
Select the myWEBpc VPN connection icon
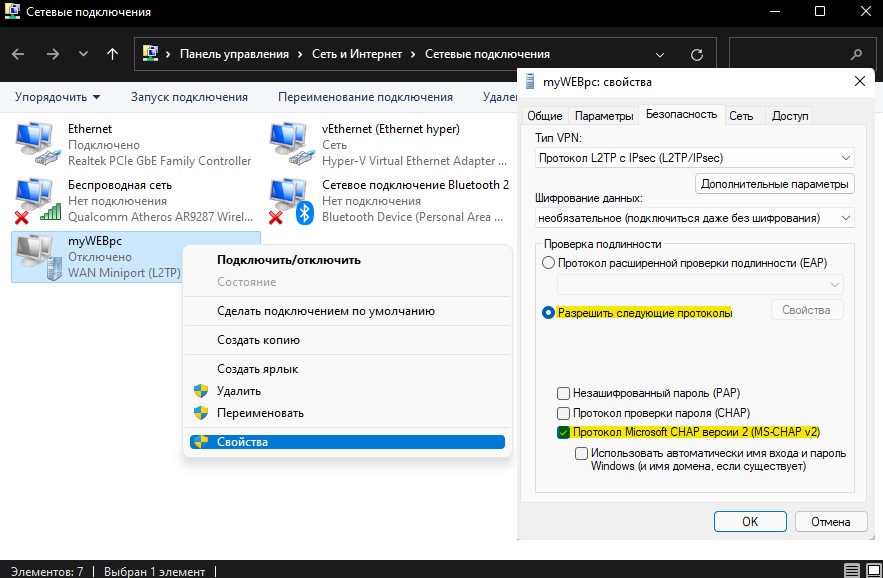coord(38,257)
